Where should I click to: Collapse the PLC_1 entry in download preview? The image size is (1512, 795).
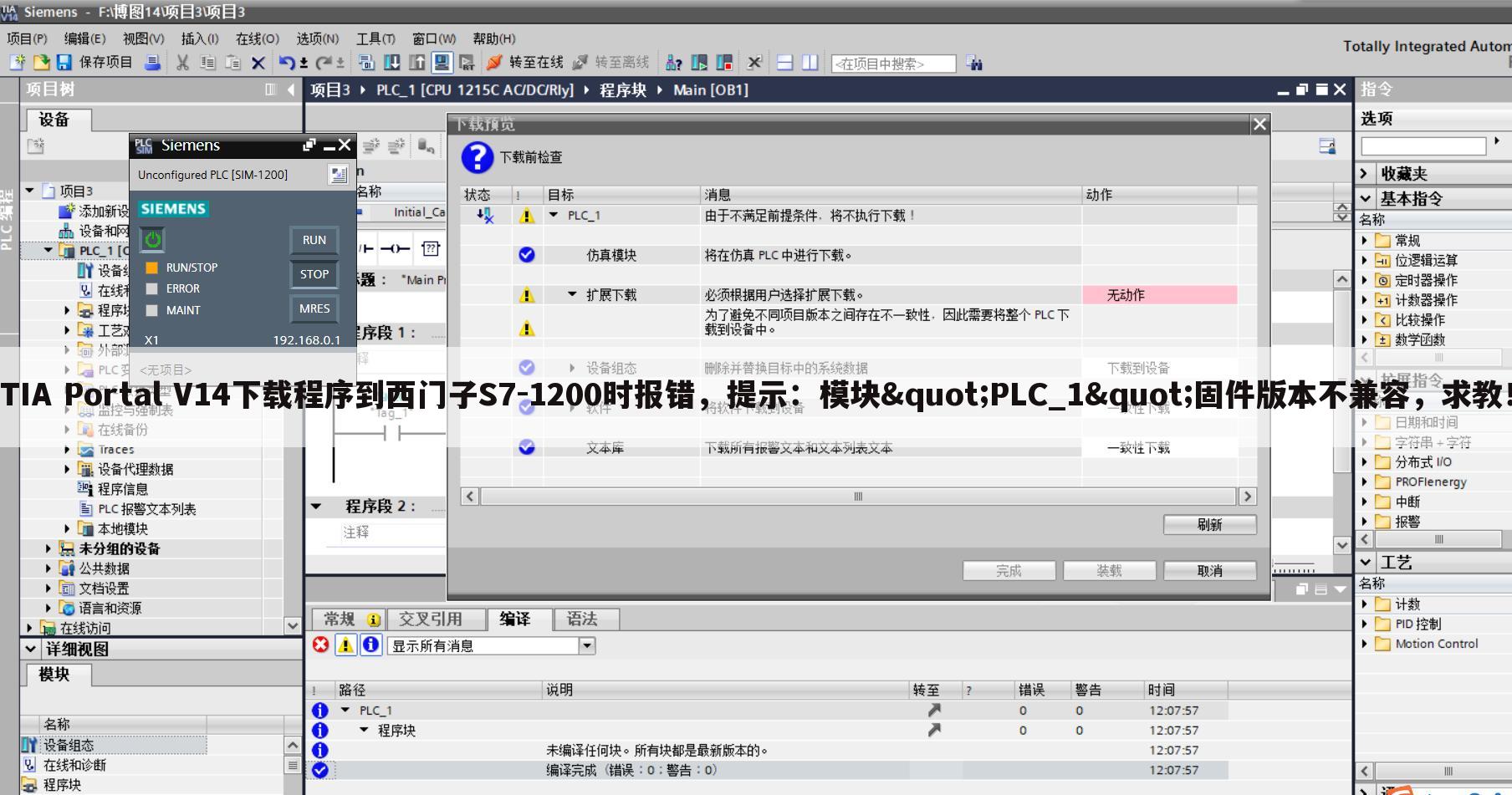[553, 214]
